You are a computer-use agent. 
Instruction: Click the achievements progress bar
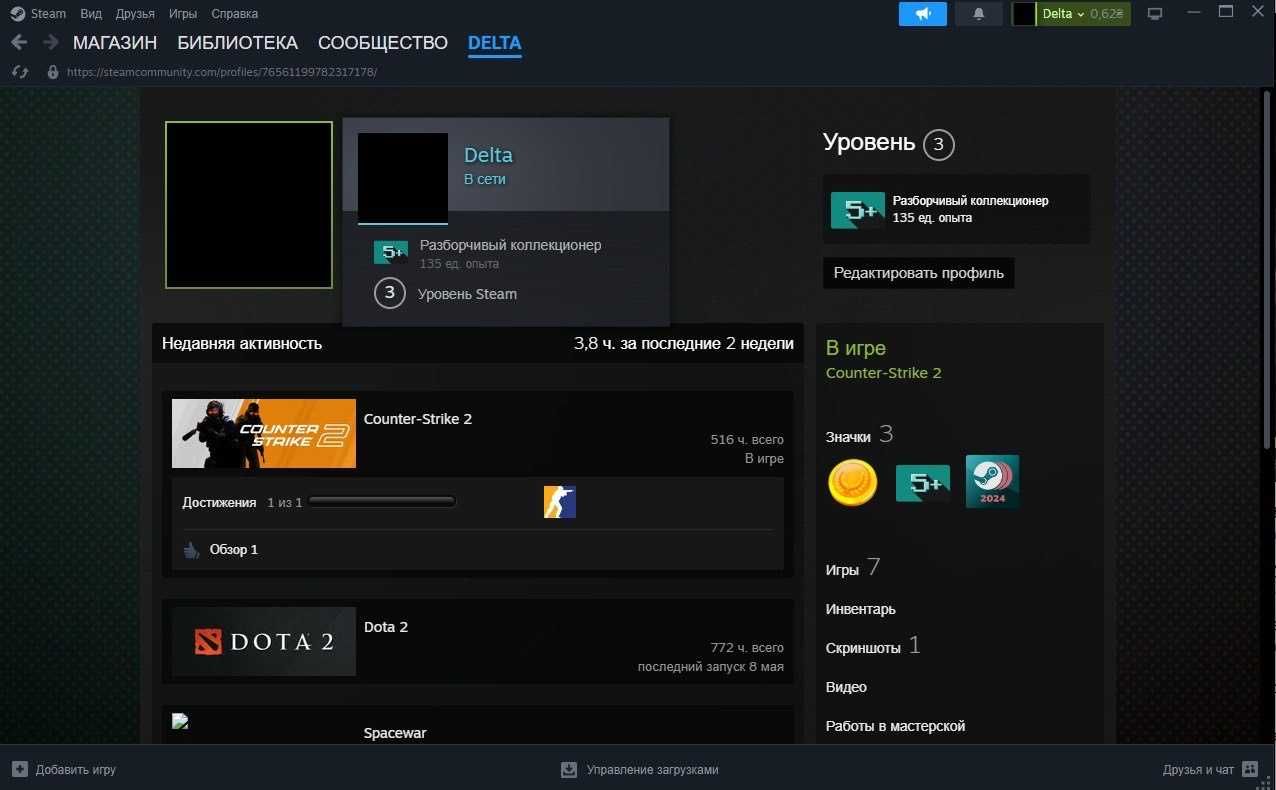(x=382, y=502)
